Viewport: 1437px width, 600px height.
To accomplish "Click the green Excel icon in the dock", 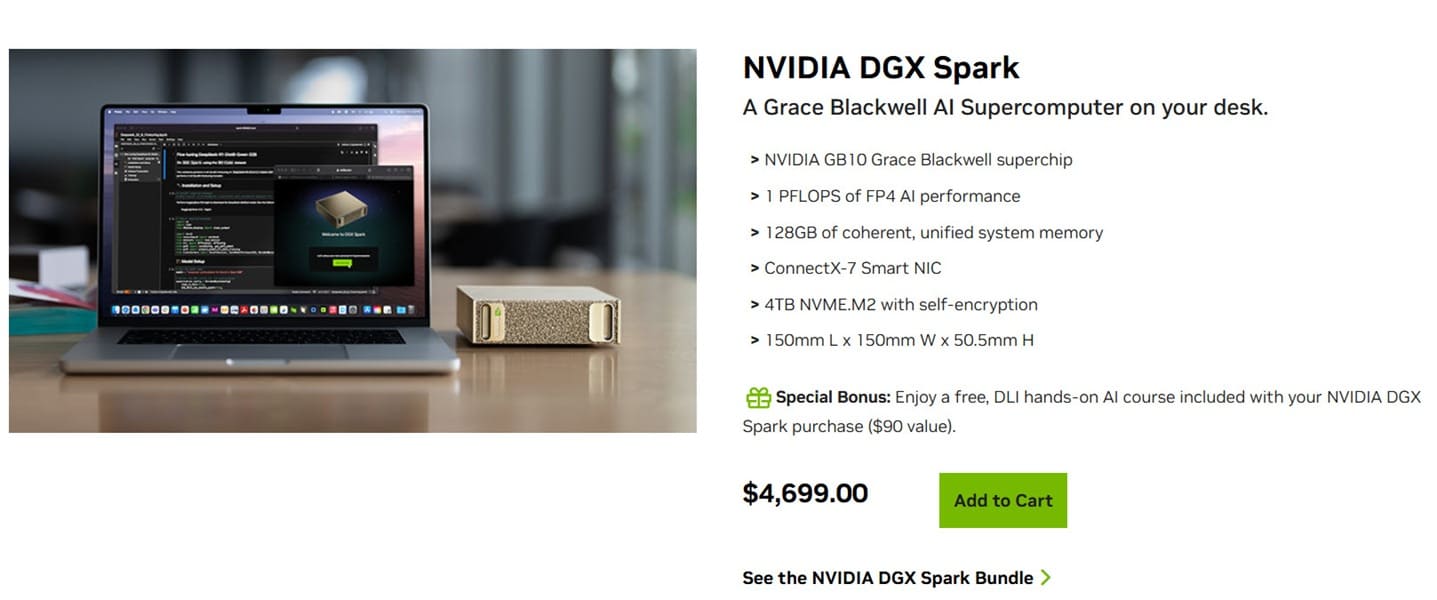I will (322, 310).
